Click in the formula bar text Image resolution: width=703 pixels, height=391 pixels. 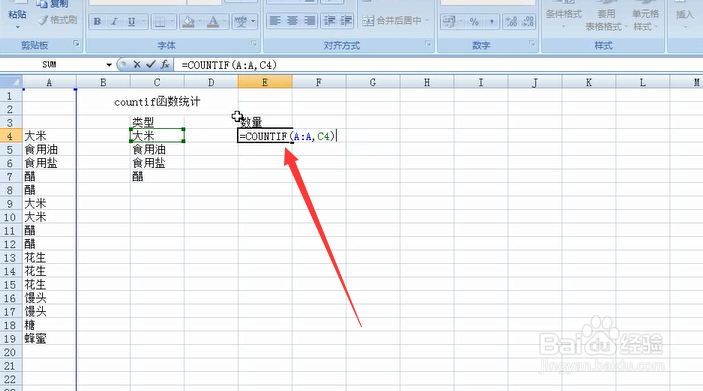tap(229, 65)
